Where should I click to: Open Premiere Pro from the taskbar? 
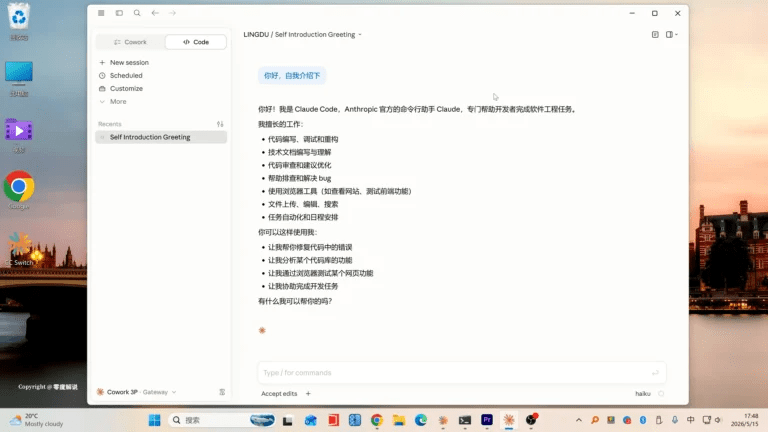point(487,420)
